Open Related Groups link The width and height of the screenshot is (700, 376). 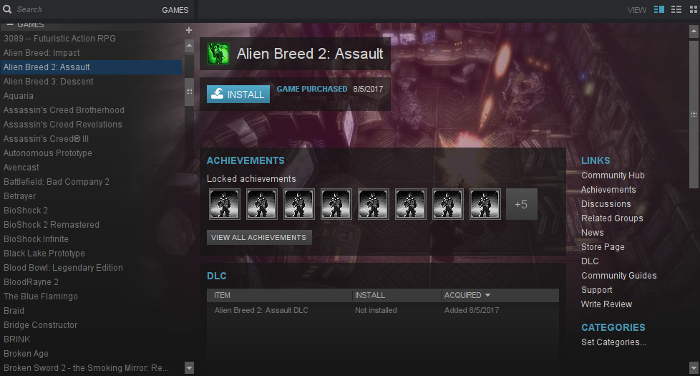[612, 218]
